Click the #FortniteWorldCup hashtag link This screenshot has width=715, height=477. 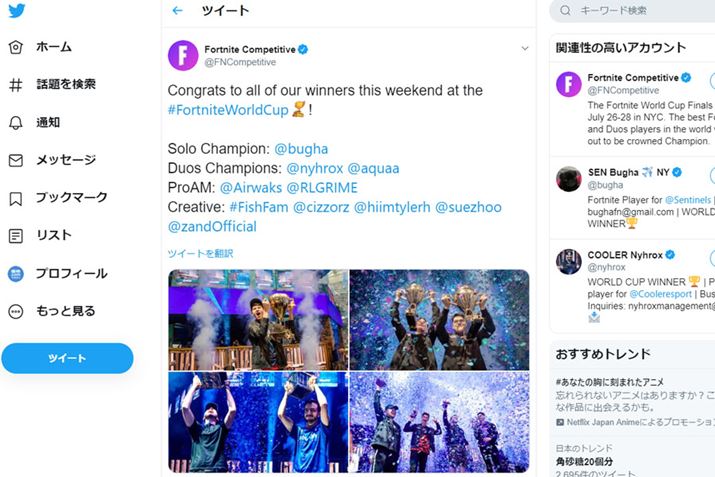pos(228,109)
